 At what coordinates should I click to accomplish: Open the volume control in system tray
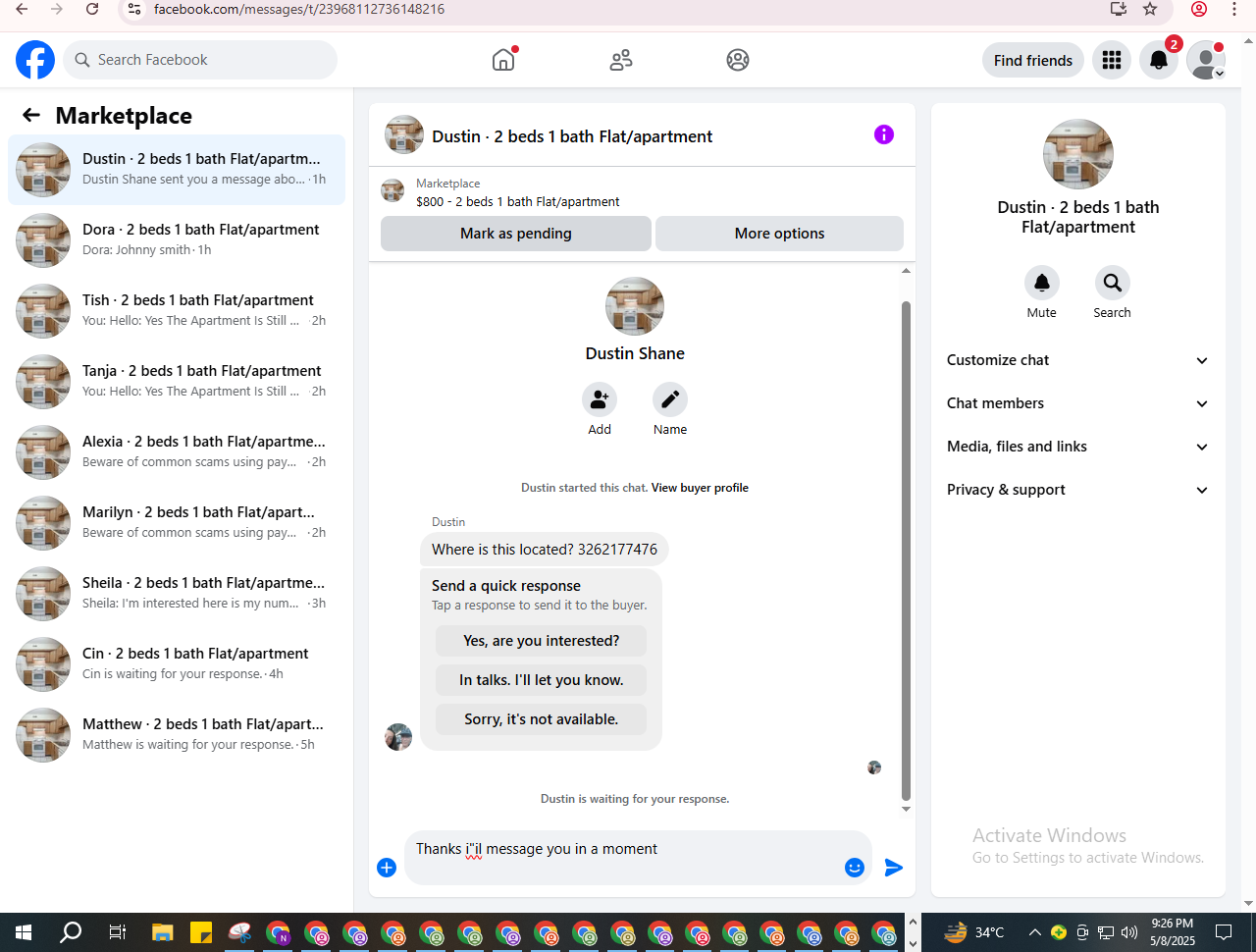click(x=1129, y=932)
